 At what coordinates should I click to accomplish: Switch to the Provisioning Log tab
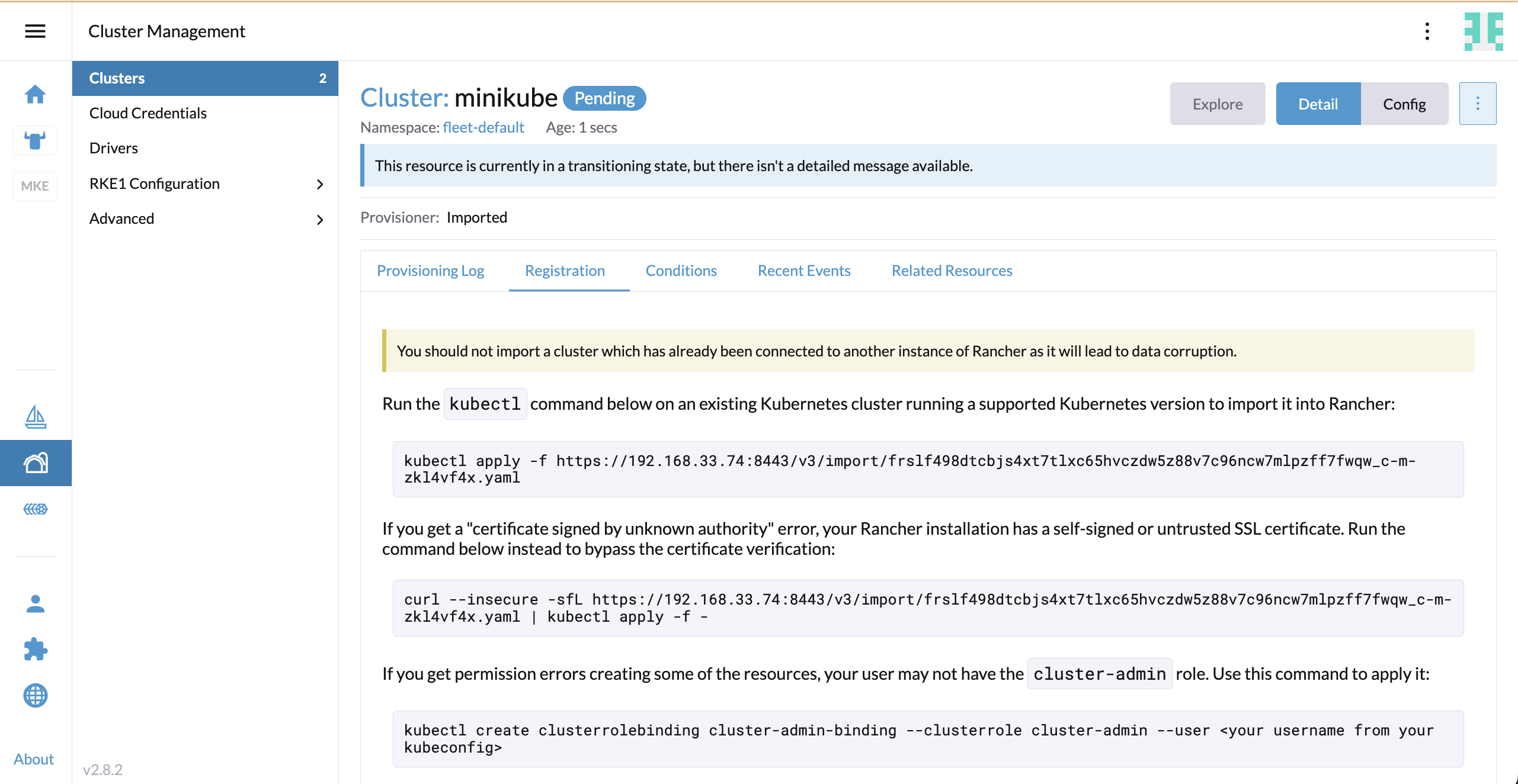tap(431, 271)
